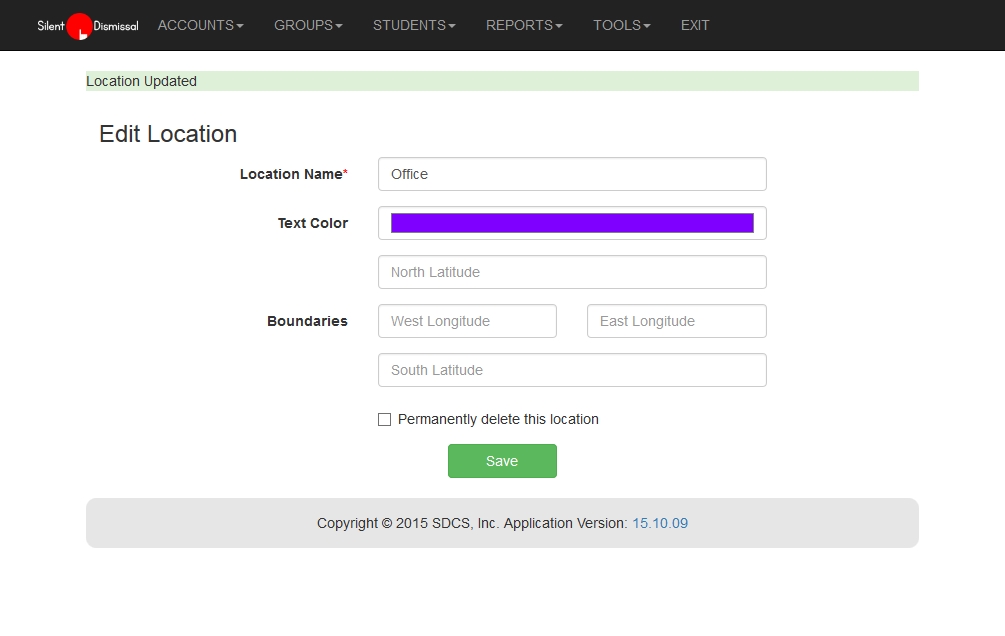Expand the GROUPS menu
Screen dimensions: 1005x636
tap(308, 26)
